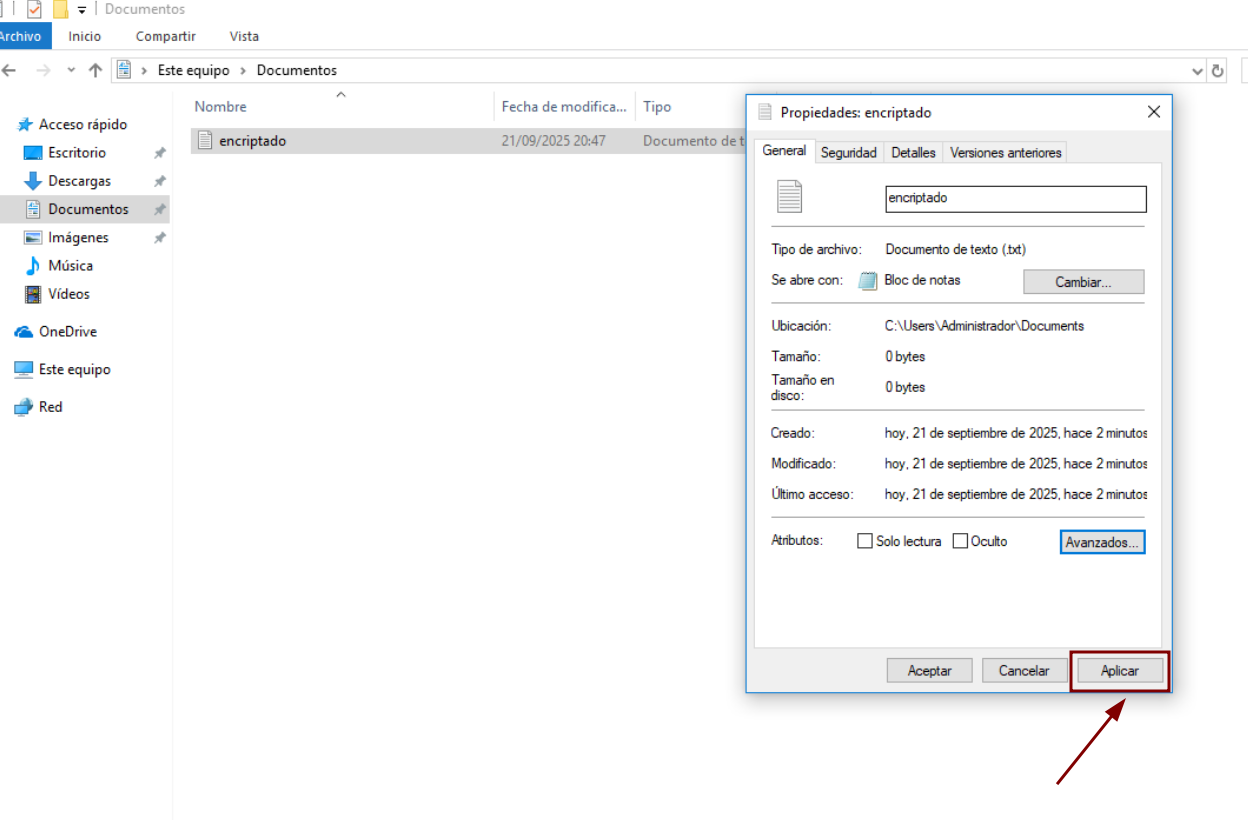Select the General tab
The height and width of the screenshot is (820, 1248).
[784, 150]
